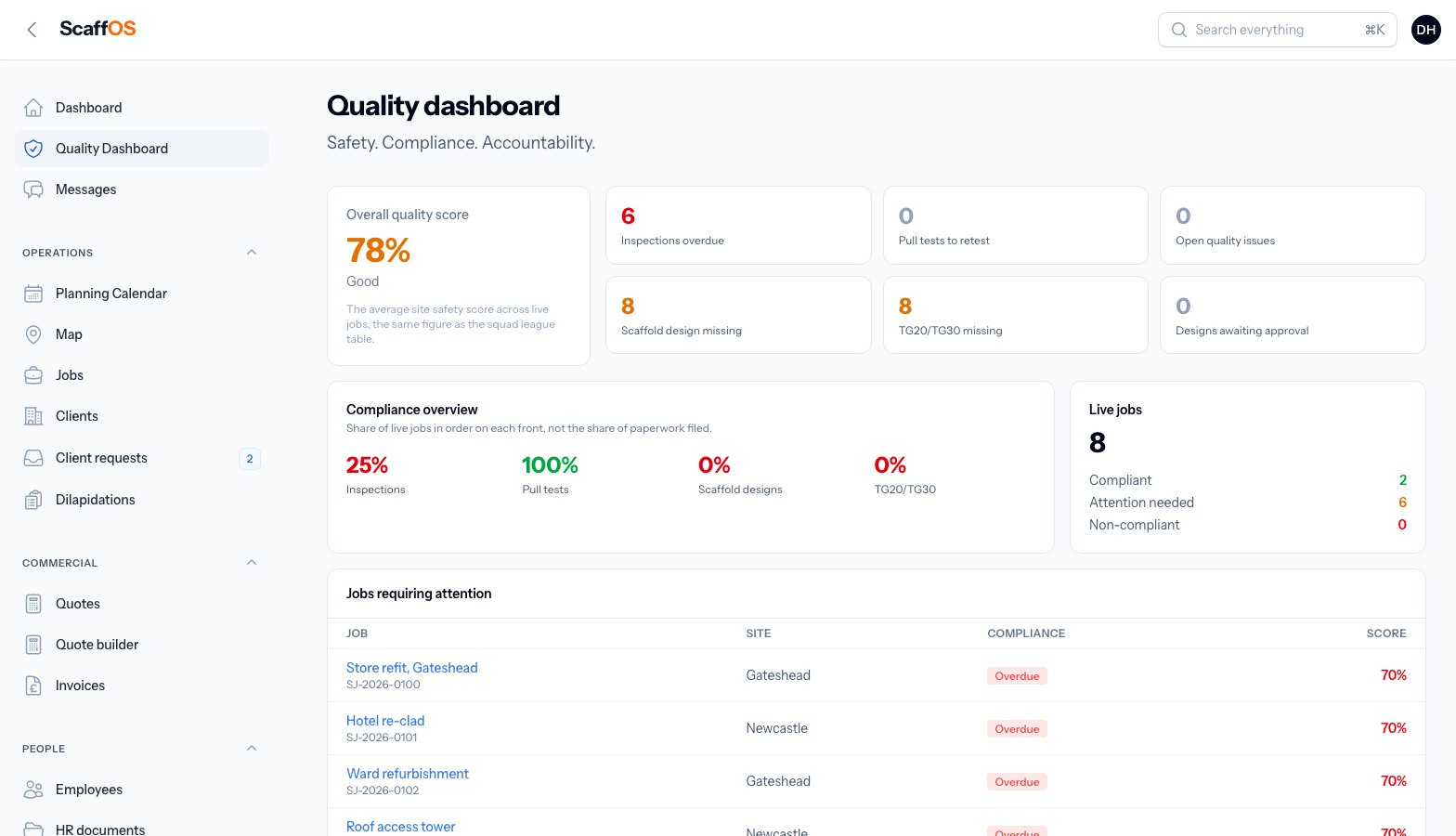This screenshot has height=836, width=1456.
Task: Open the Ward refurbishment job link
Action: pos(408,774)
